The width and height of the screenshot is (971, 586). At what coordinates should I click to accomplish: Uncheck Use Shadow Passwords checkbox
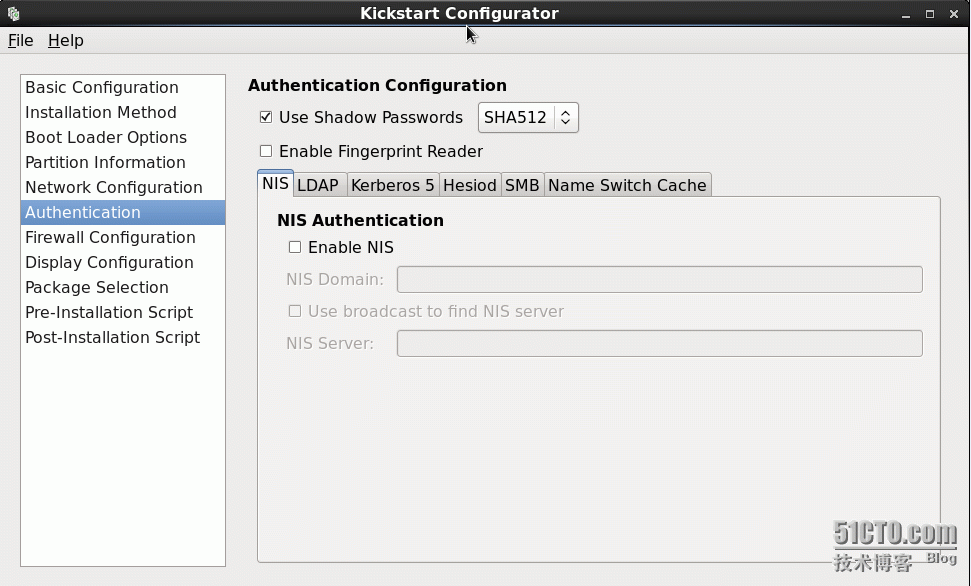coord(266,117)
